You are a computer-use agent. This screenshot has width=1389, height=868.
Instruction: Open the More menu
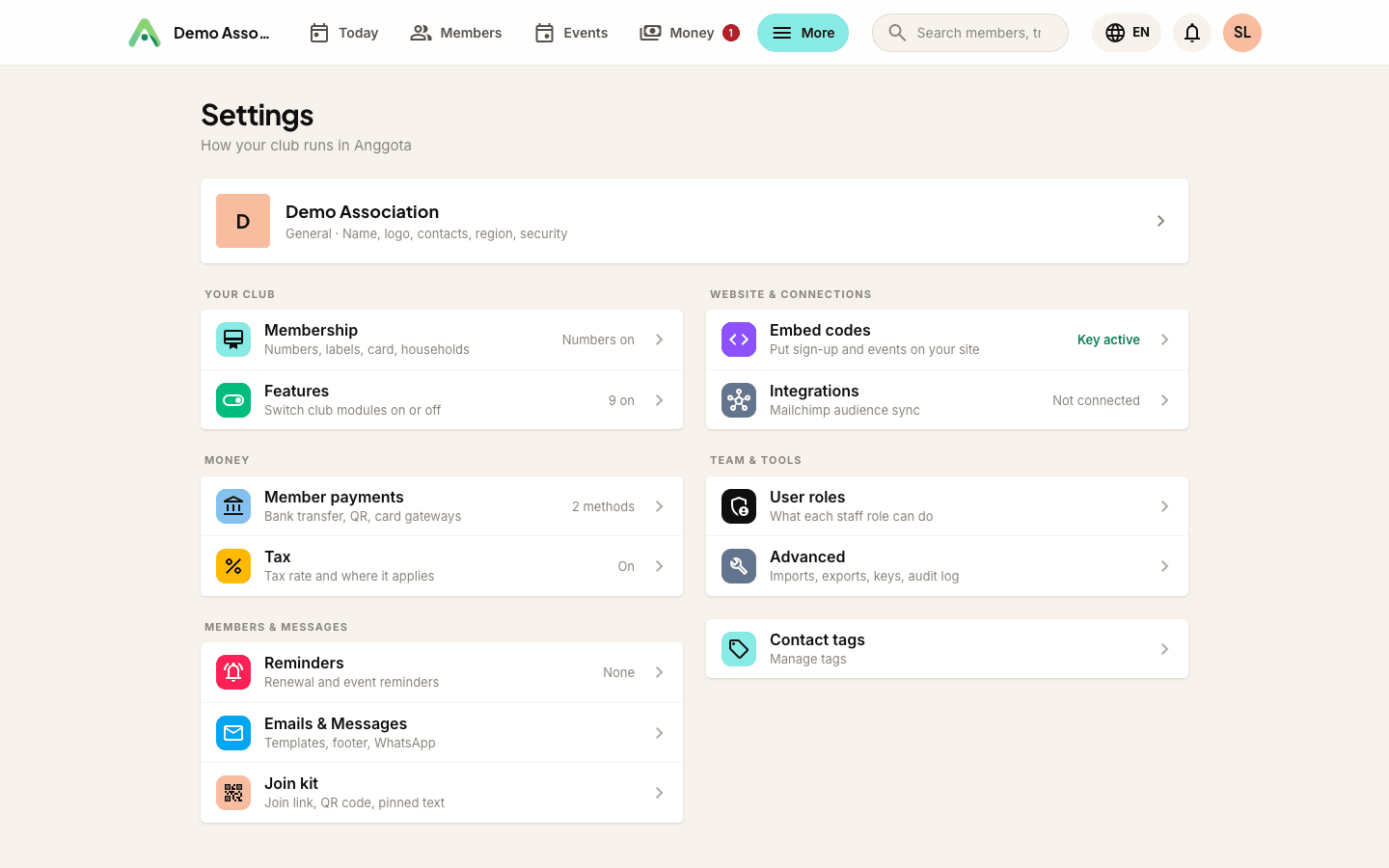click(803, 33)
